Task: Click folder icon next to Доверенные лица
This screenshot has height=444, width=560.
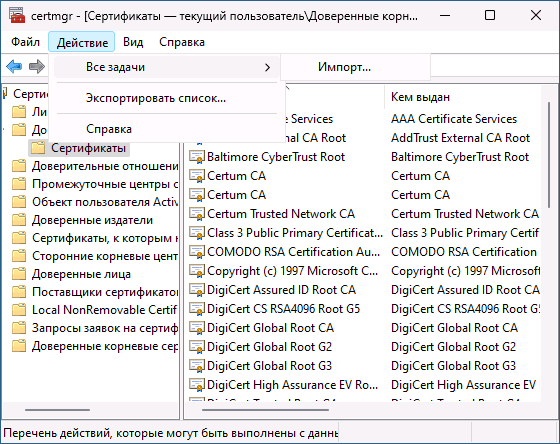Action: [x=19, y=274]
